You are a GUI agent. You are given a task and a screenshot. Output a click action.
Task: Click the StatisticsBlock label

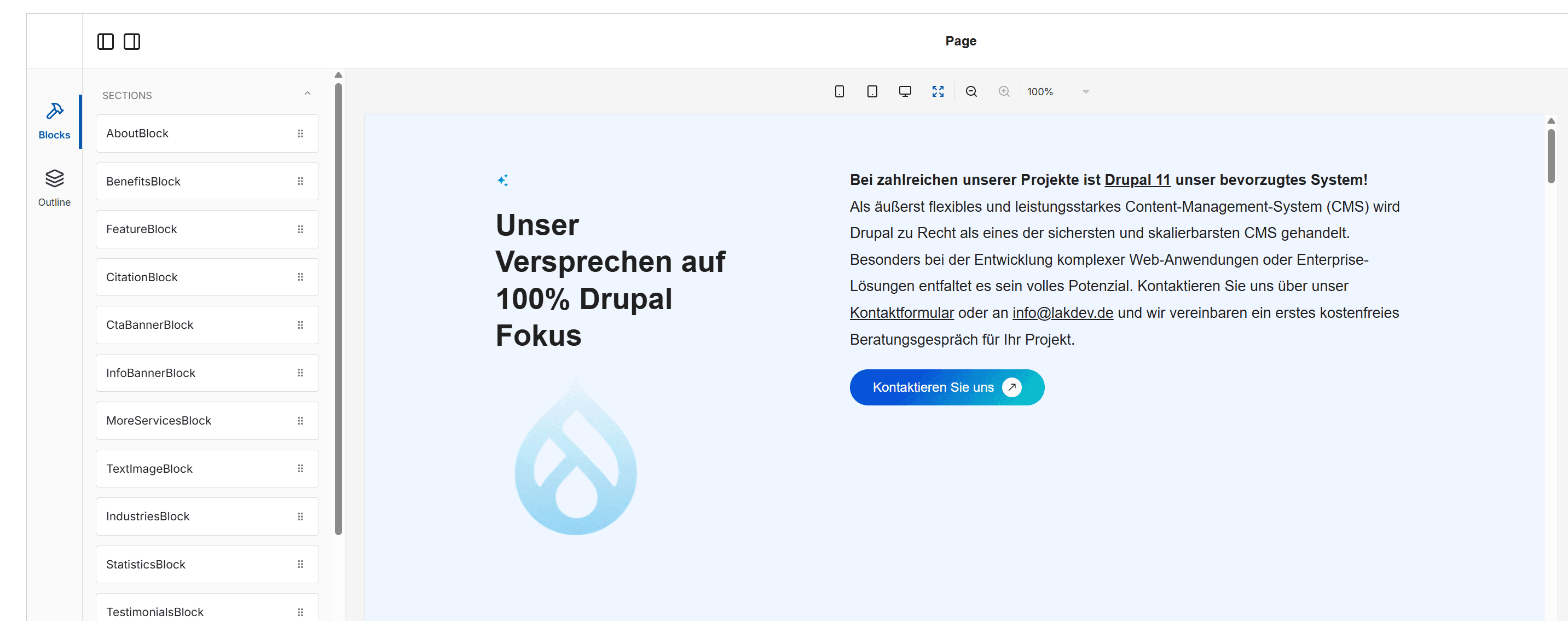146,565
